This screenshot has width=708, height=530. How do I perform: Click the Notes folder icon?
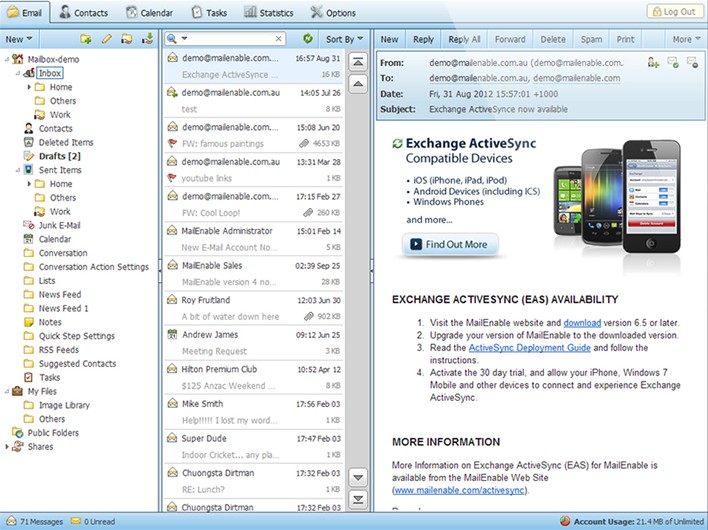(x=28, y=322)
